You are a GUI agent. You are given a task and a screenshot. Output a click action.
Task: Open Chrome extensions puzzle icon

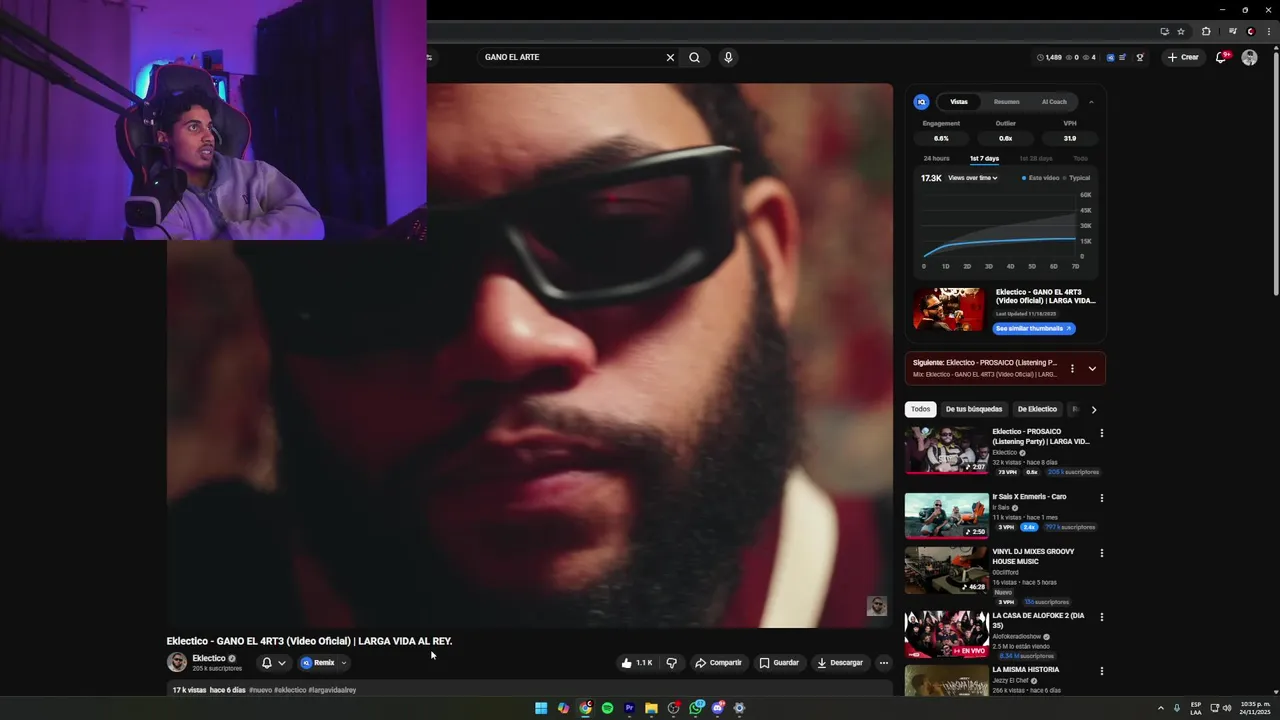[1206, 31]
